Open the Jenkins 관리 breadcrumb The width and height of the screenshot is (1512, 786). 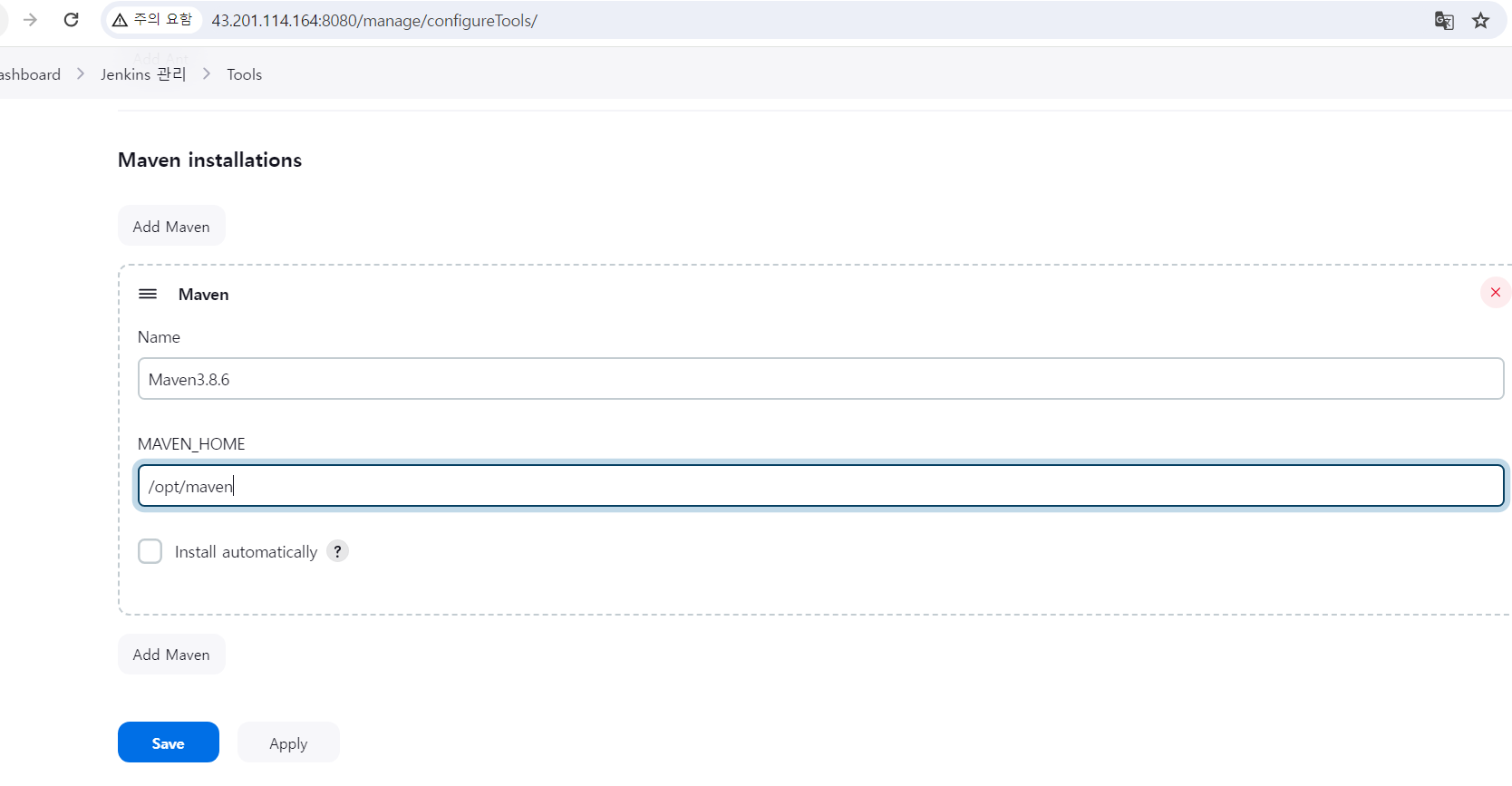(143, 74)
